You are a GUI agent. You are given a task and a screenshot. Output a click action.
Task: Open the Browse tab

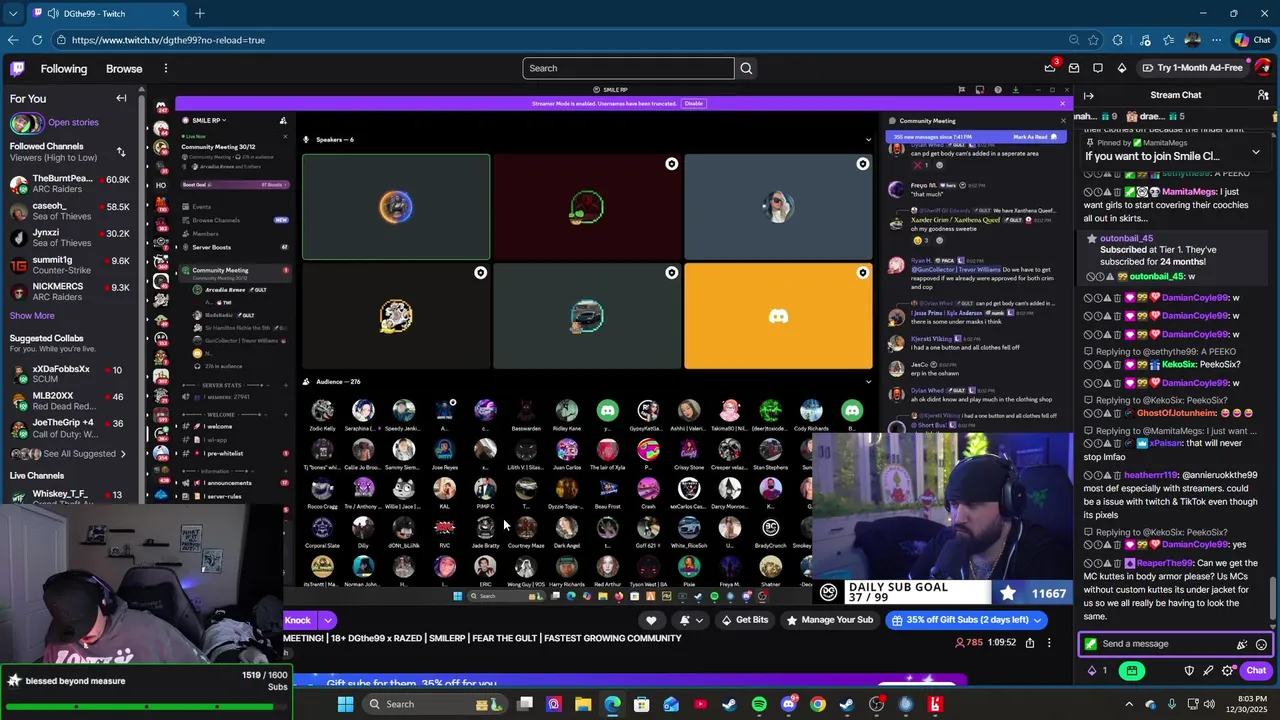[124, 68]
